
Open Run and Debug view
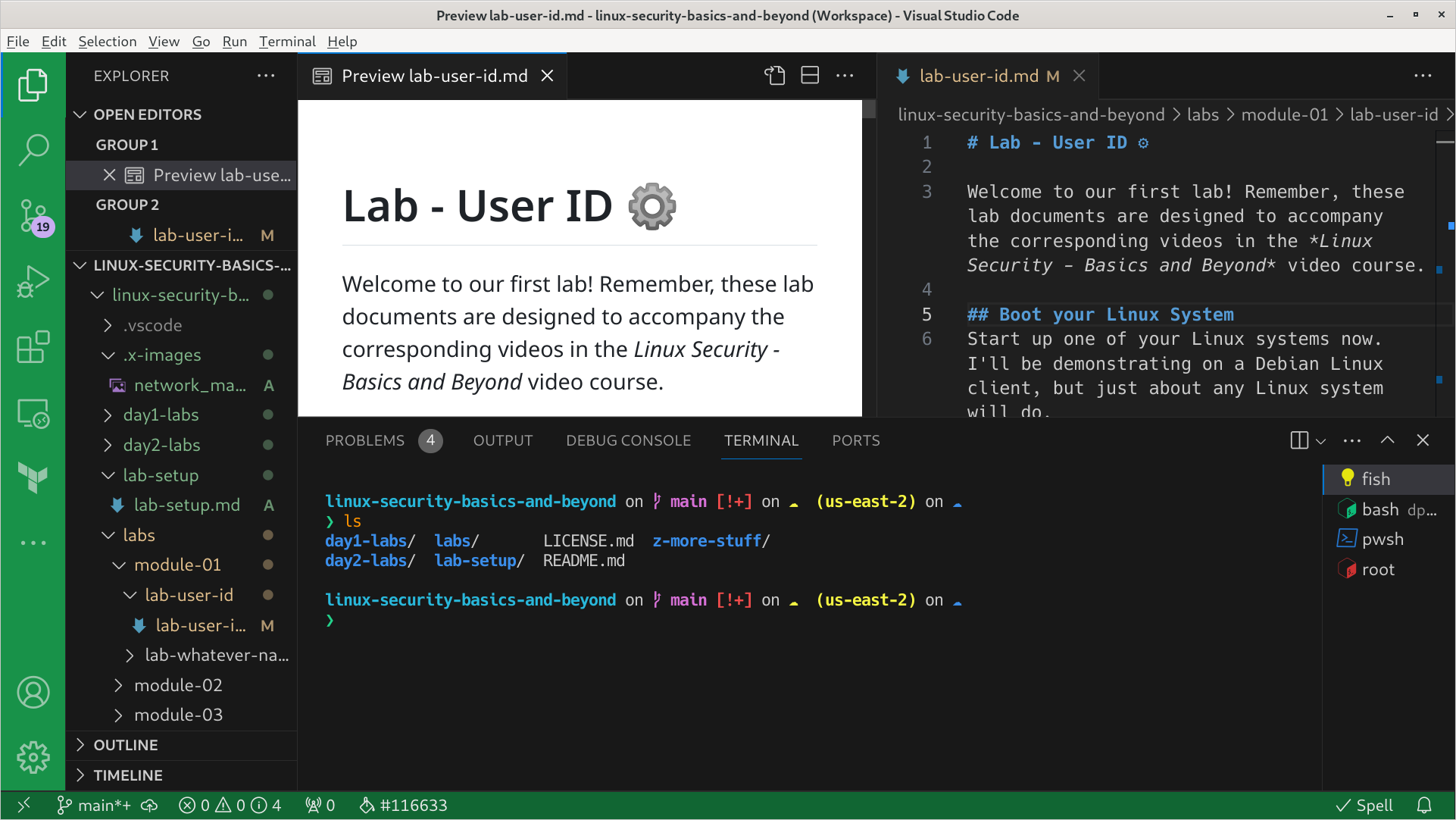click(33, 282)
